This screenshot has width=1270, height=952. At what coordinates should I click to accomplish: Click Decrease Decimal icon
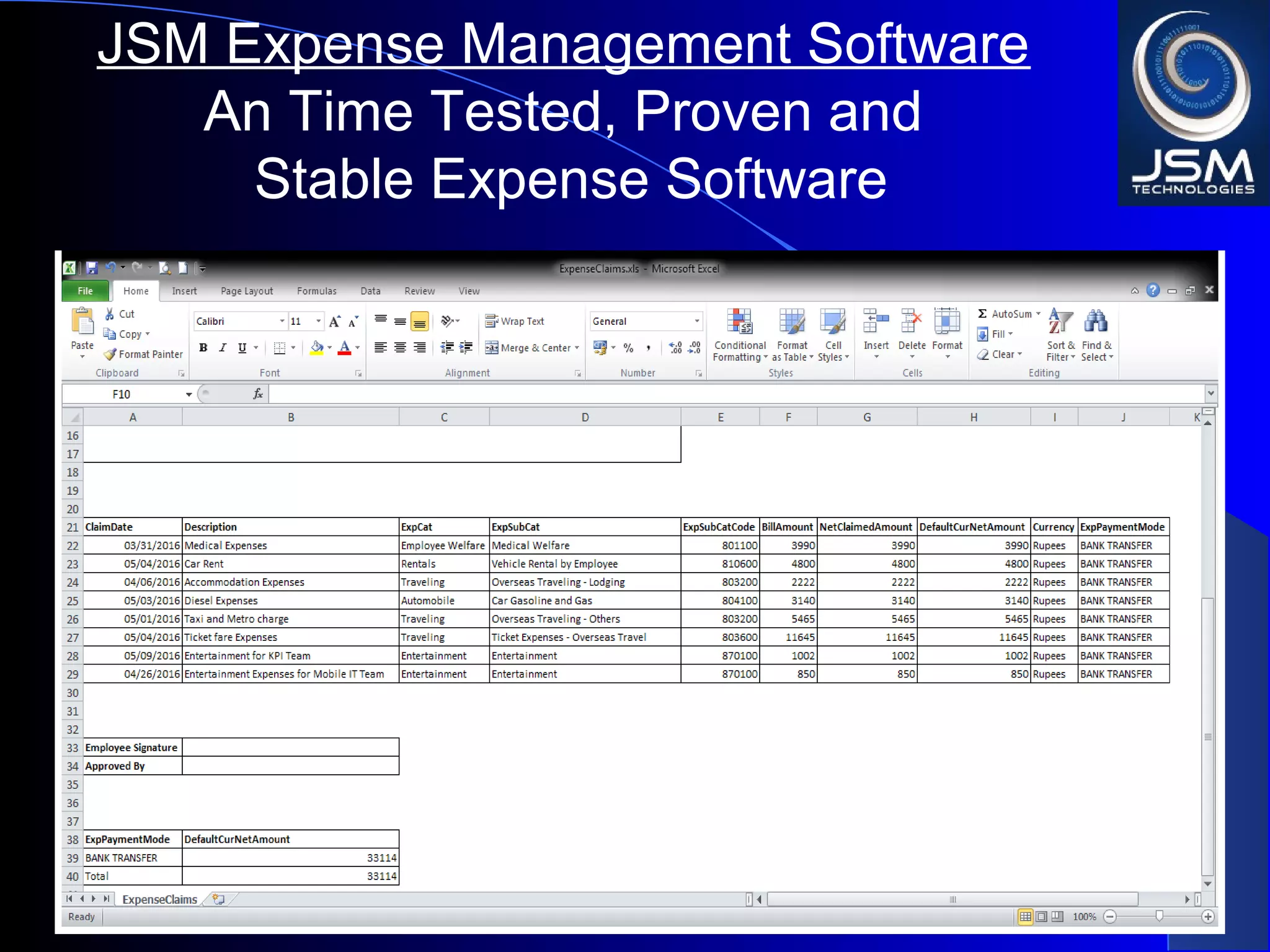tap(695, 348)
